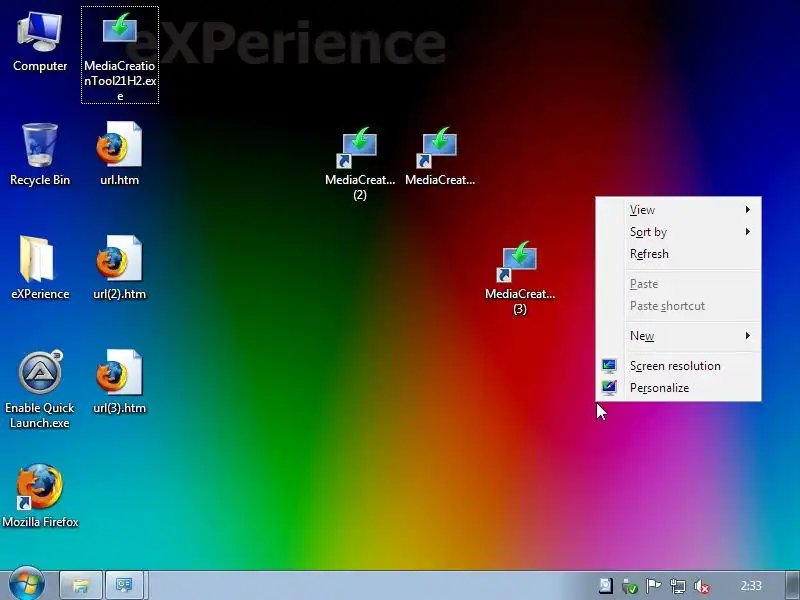Click the second pinned taskbar button
The height and width of the screenshot is (600, 800).
[x=124, y=585]
